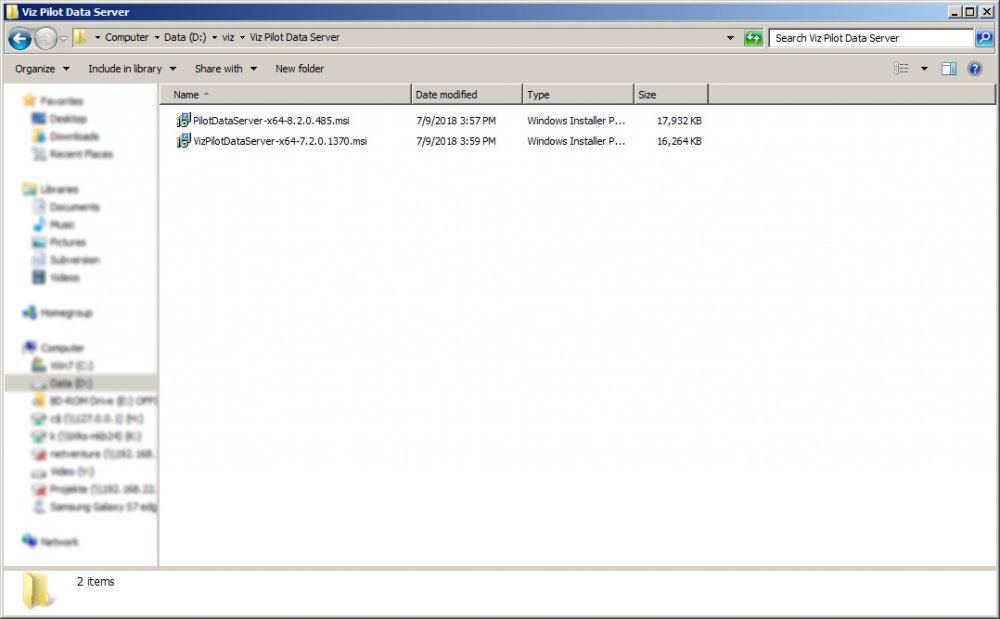
Task: Click the Refresh icon beside address bar
Action: (753, 38)
